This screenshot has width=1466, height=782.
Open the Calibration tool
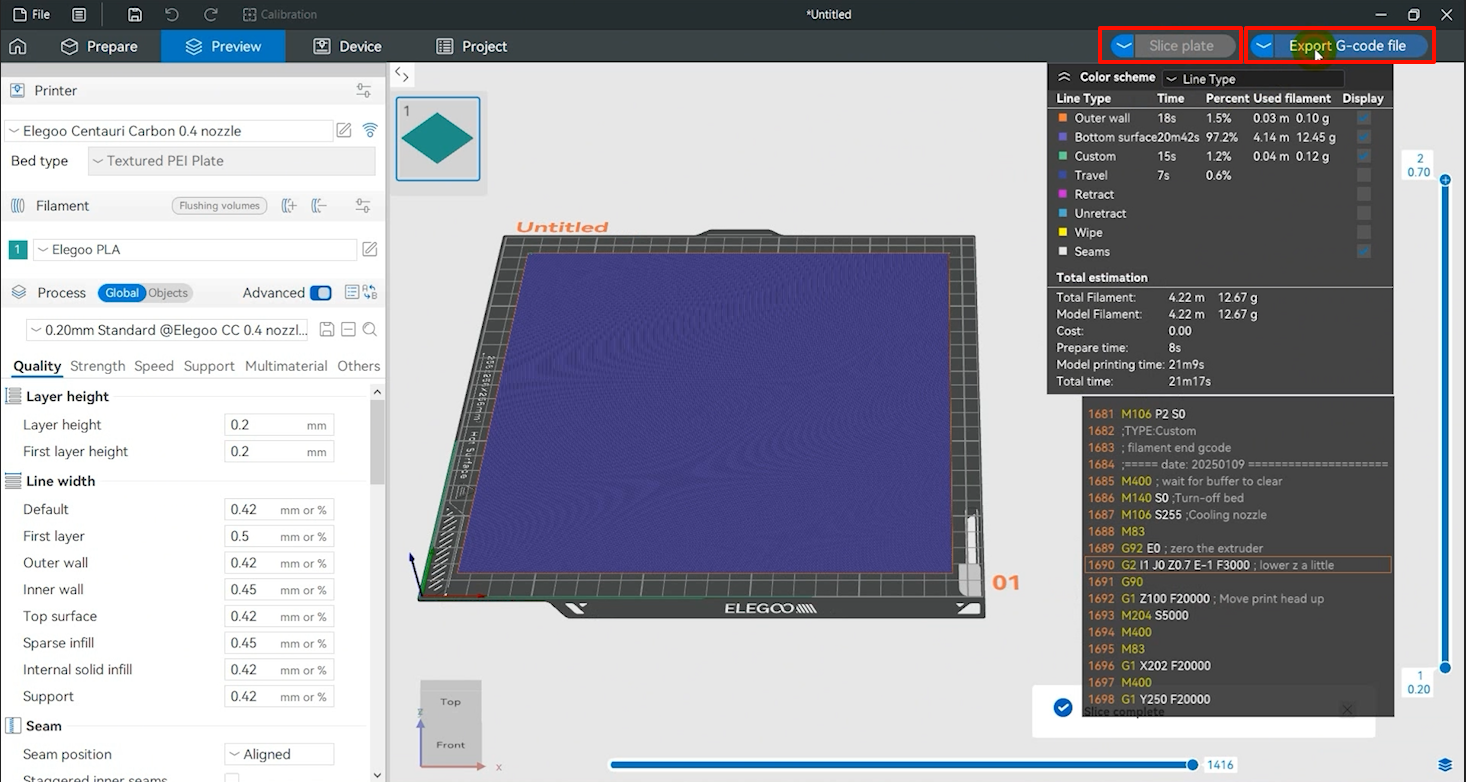pos(280,14)
